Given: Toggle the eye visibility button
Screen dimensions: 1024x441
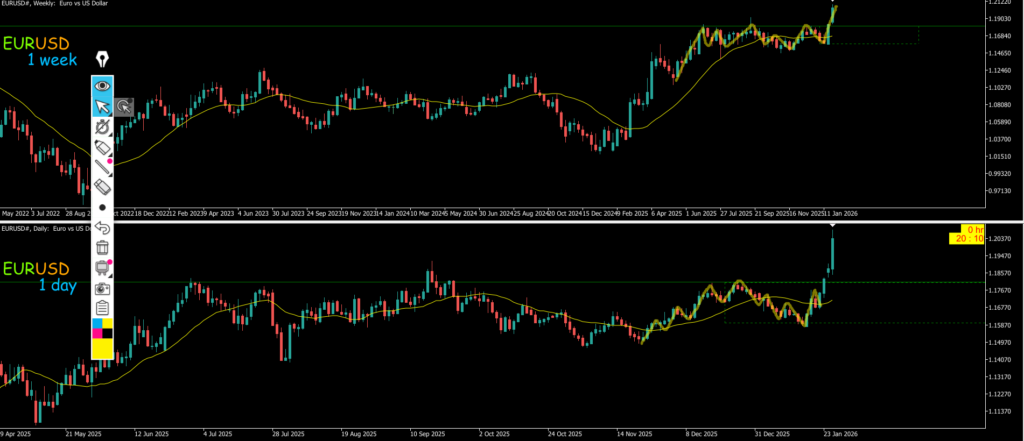Looking at the screenshot, I should [102, 86].
